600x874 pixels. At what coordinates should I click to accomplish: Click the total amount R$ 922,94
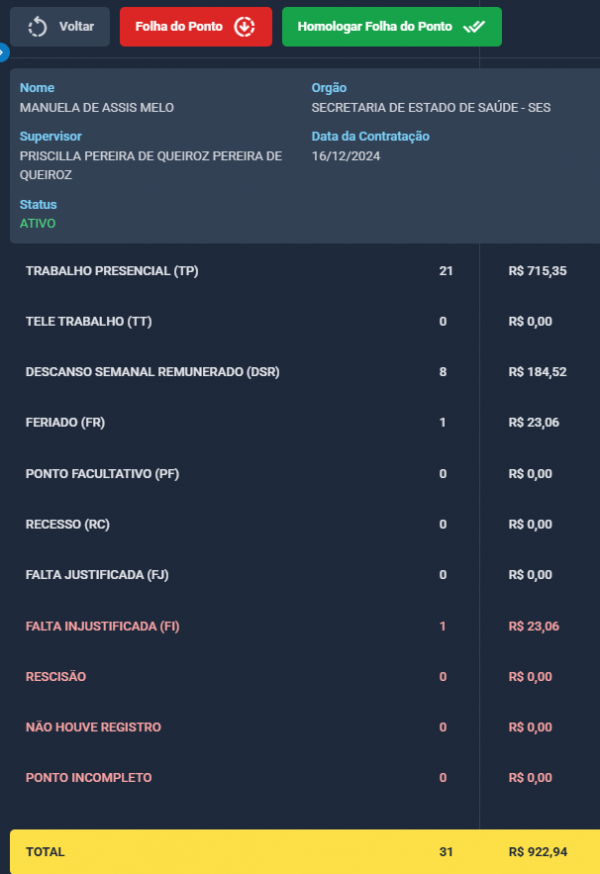(537, 852)
